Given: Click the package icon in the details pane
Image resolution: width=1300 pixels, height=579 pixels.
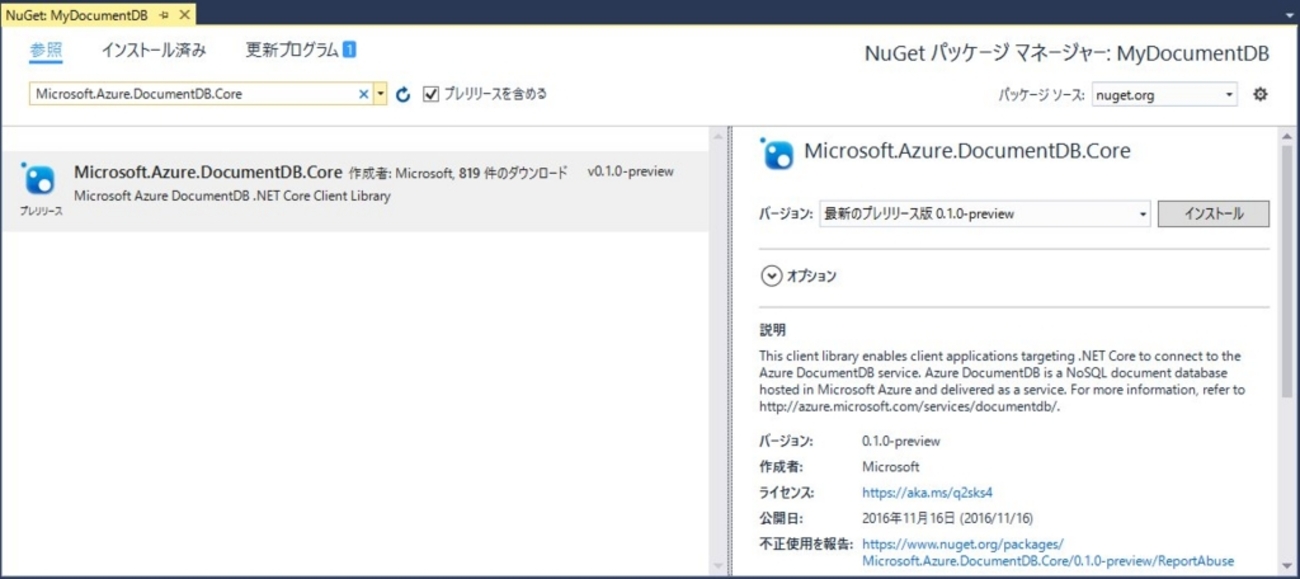Looking at the screenshot, I should click(776, 152).
